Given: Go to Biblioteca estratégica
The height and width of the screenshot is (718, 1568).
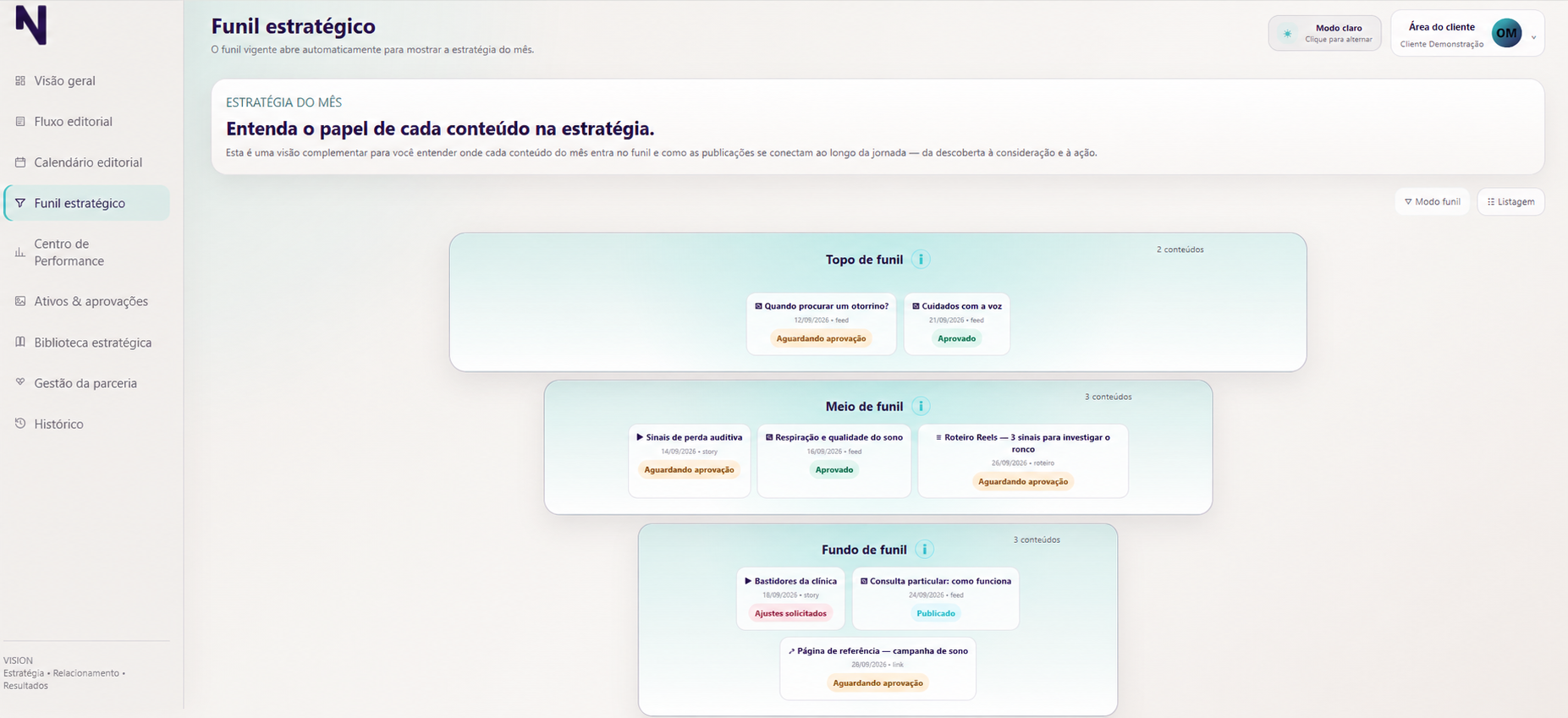Looking at the screenshot, I should (86, 343).
